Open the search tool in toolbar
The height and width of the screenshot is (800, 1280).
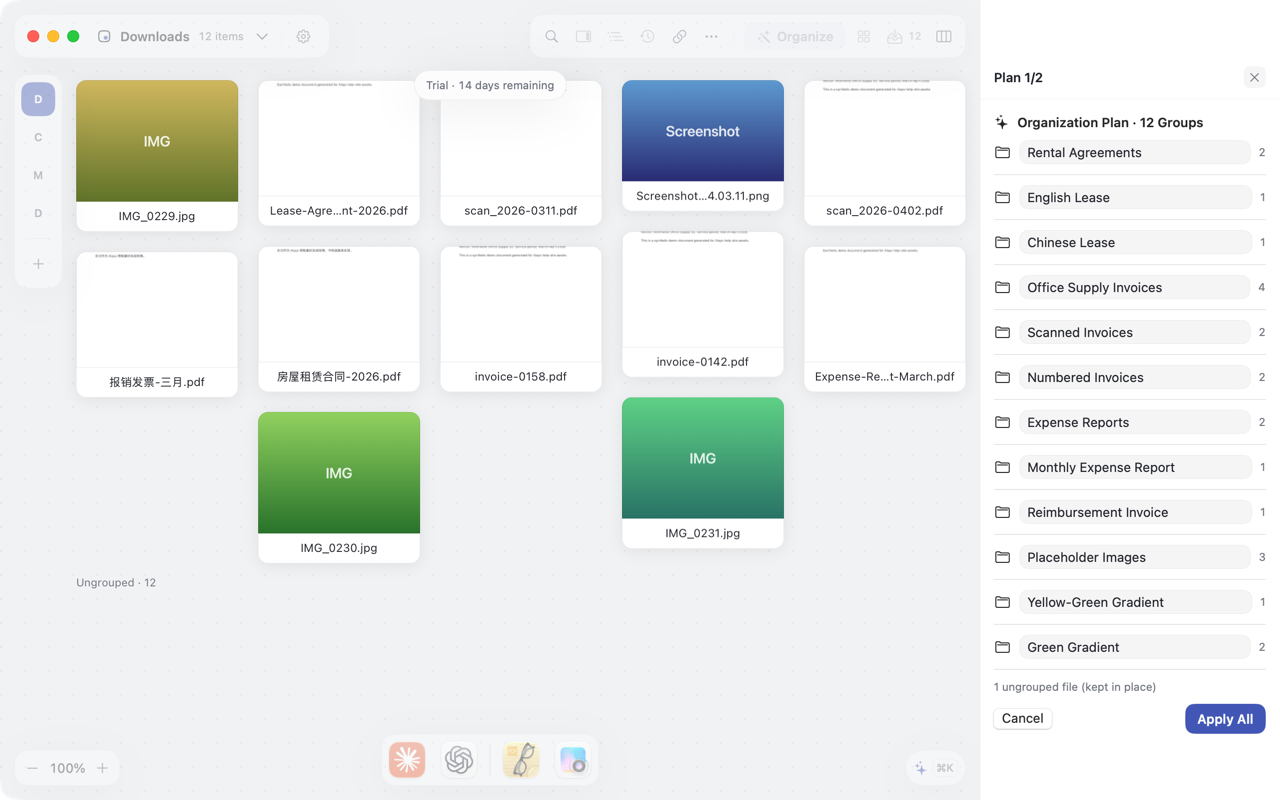pos(551,37)
